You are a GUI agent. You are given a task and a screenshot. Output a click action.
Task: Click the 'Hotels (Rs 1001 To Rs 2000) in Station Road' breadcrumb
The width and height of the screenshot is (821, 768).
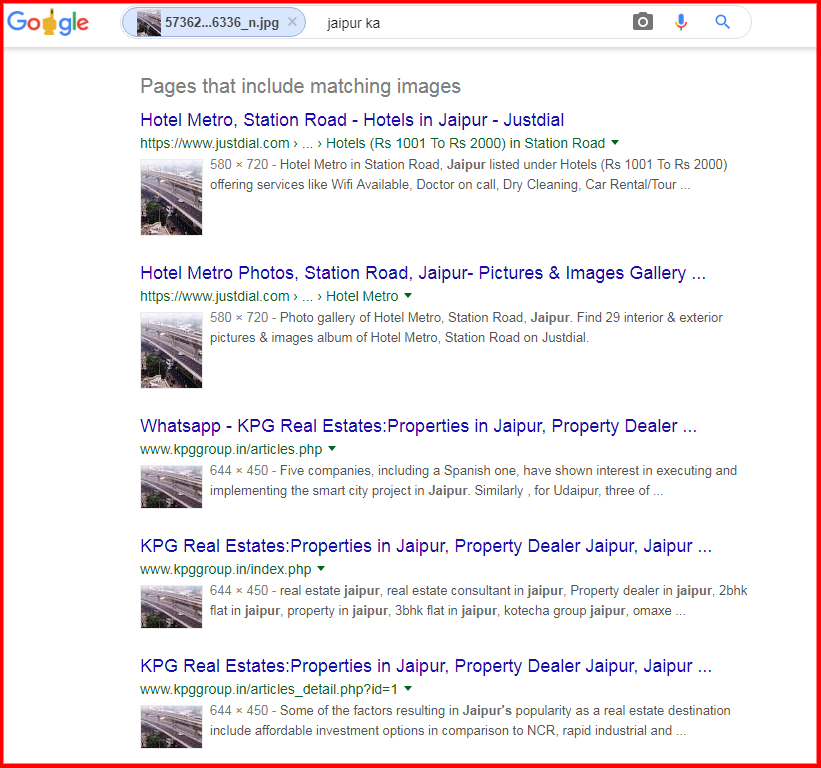click(x=465, y=143)
